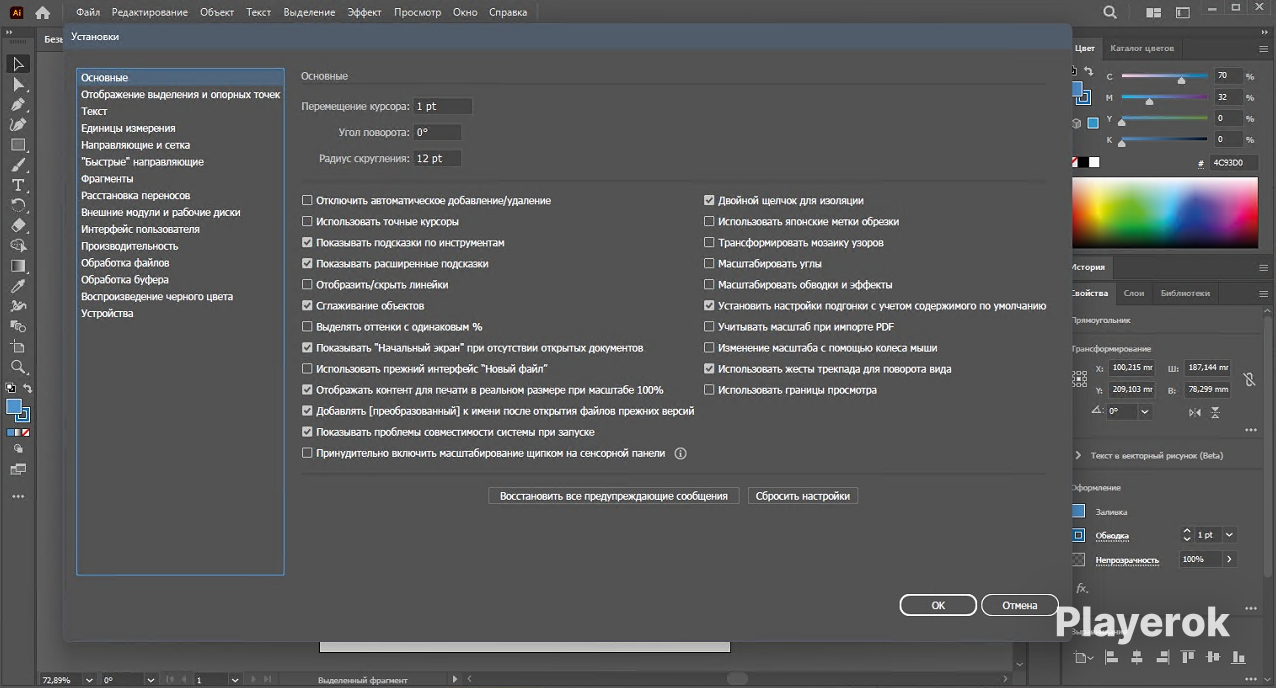Select the Rectangle tool
Viewport: 1276px width, 688px height.
(18, 145)
